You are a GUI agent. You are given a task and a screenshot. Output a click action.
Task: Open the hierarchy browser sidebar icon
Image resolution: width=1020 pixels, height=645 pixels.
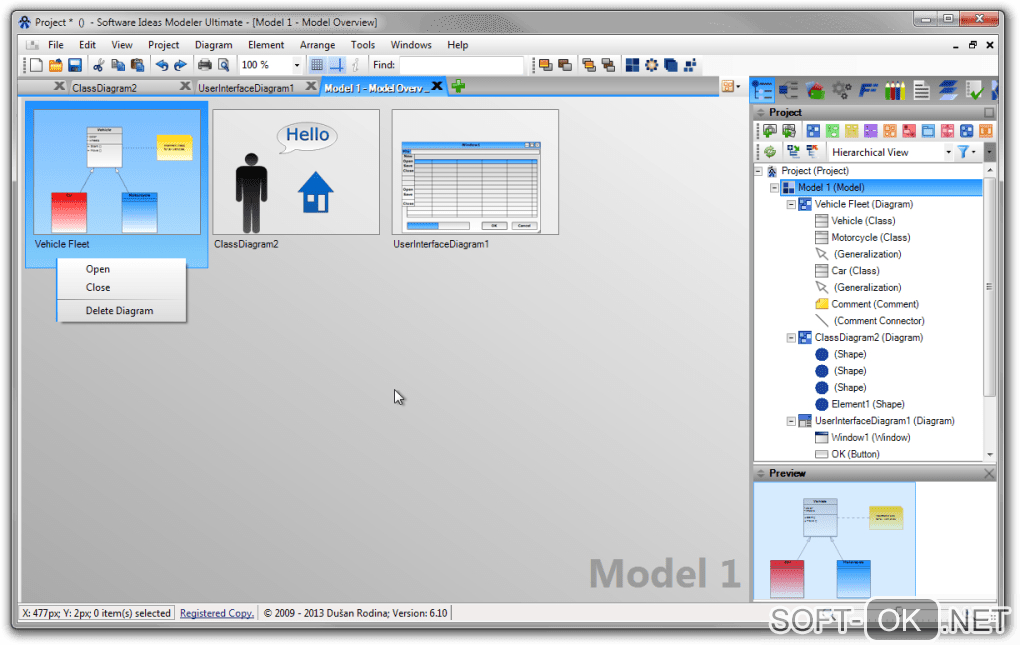click(788, 90)
